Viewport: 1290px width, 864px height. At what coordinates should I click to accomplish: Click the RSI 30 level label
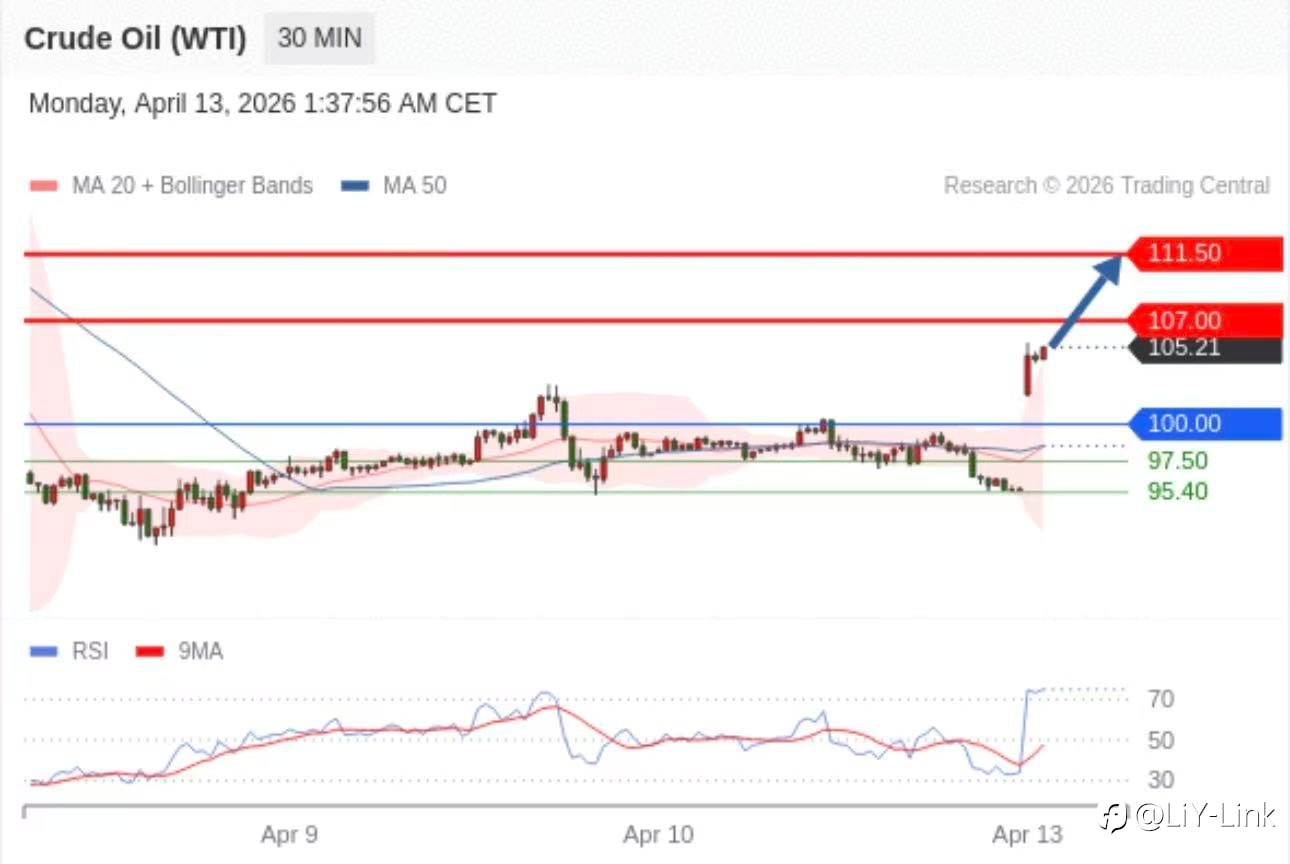1161,779
